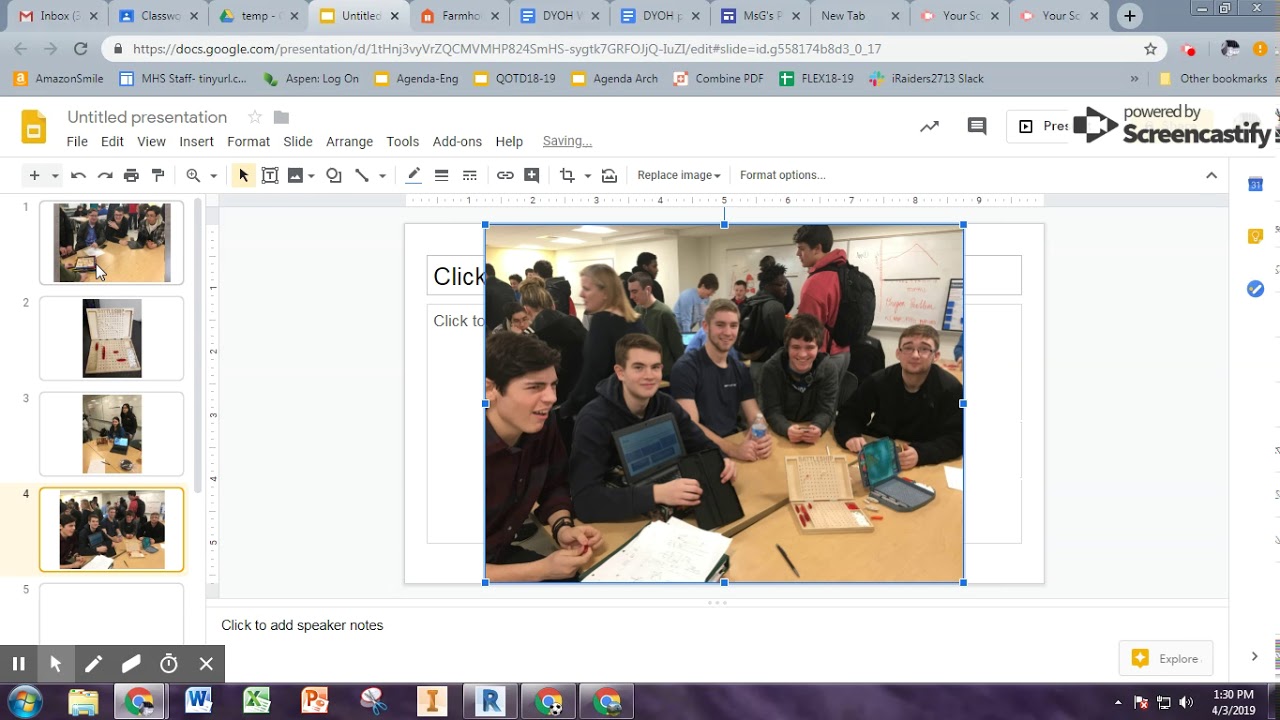Select the Crop image tool
The image size is (1280, 720).
[567, 175]
